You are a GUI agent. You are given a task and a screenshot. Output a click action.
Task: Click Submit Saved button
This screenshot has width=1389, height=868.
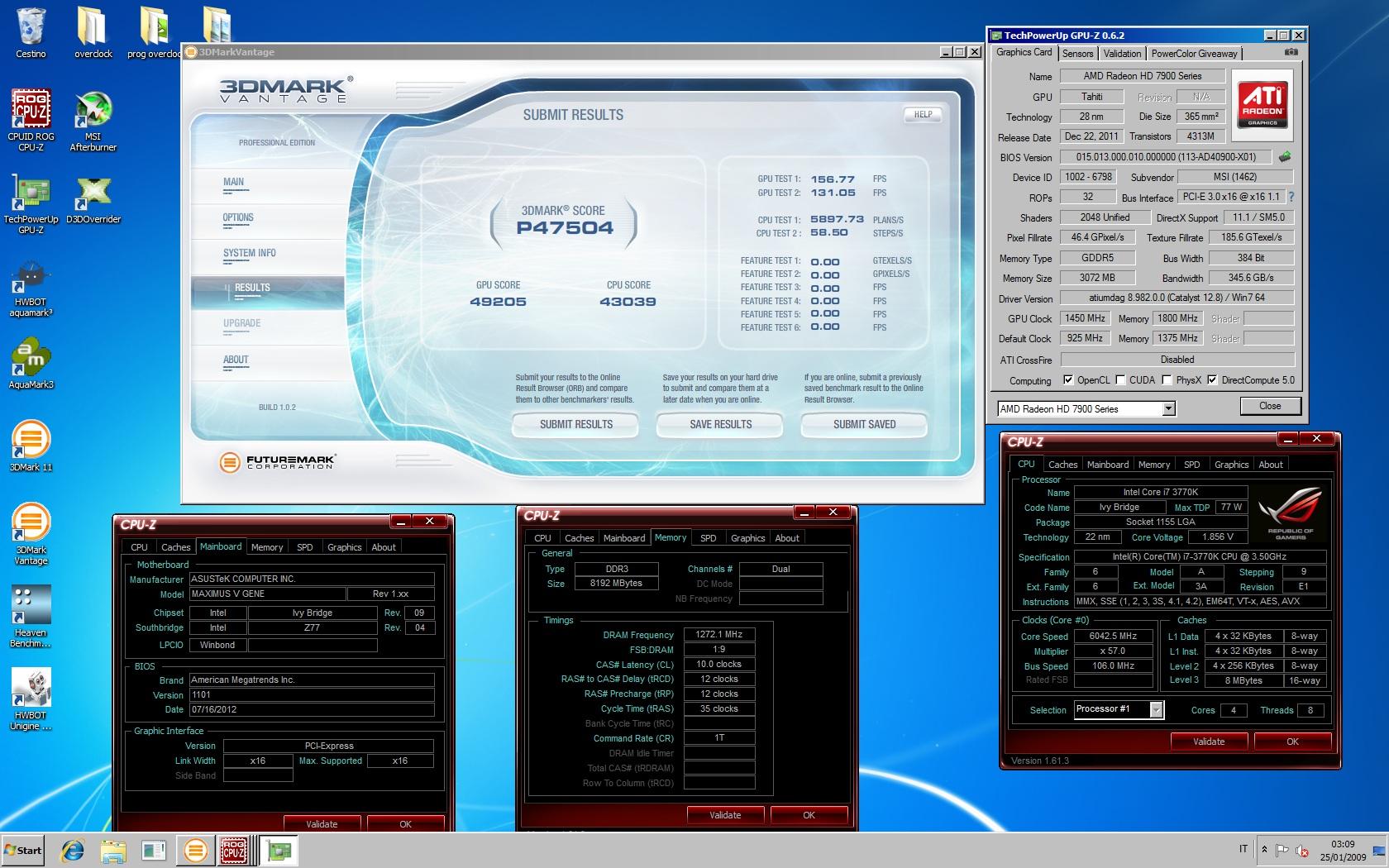[864, 424]
